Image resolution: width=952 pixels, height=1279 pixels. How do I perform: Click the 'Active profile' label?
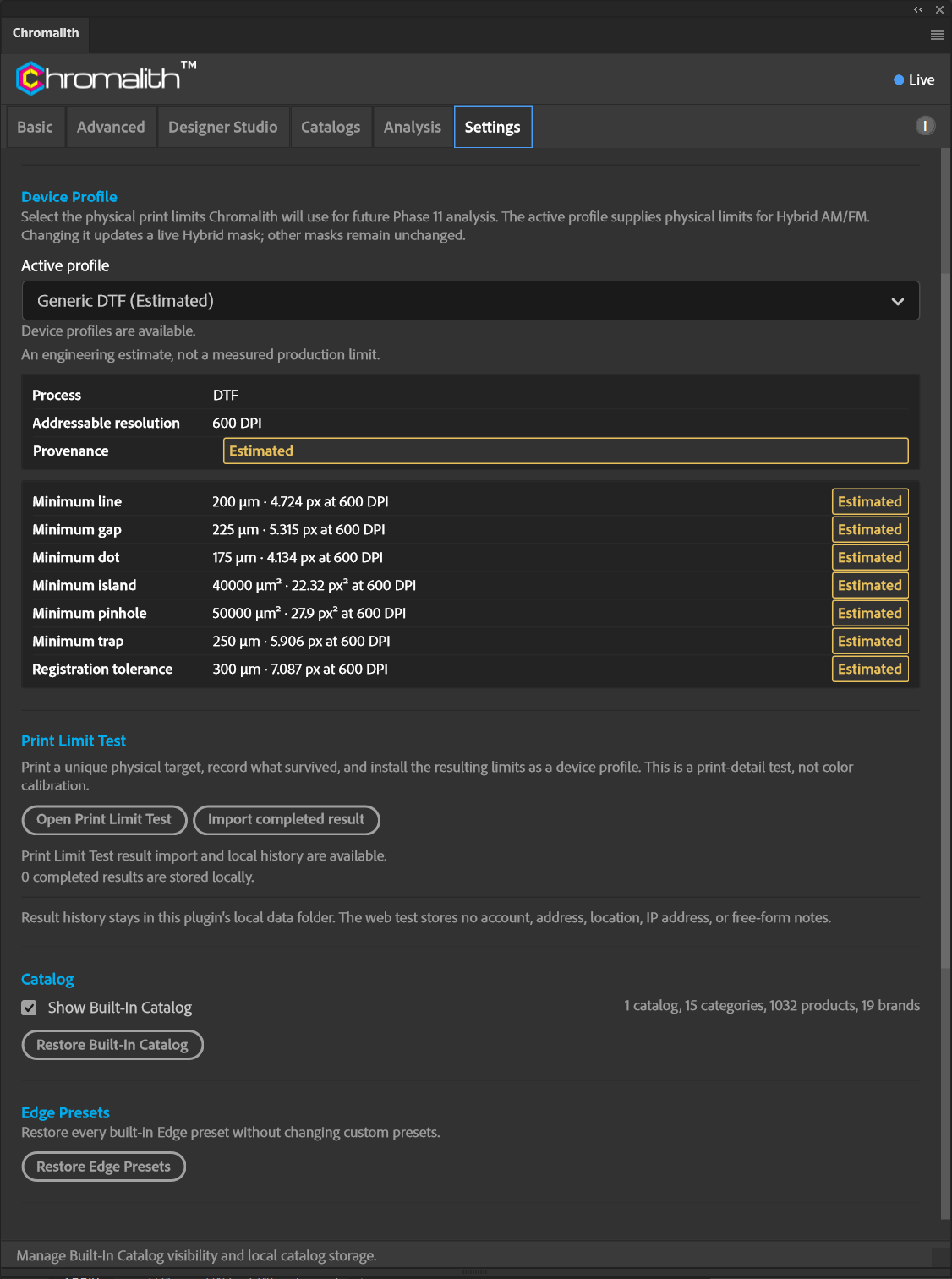tap(65, 265)
